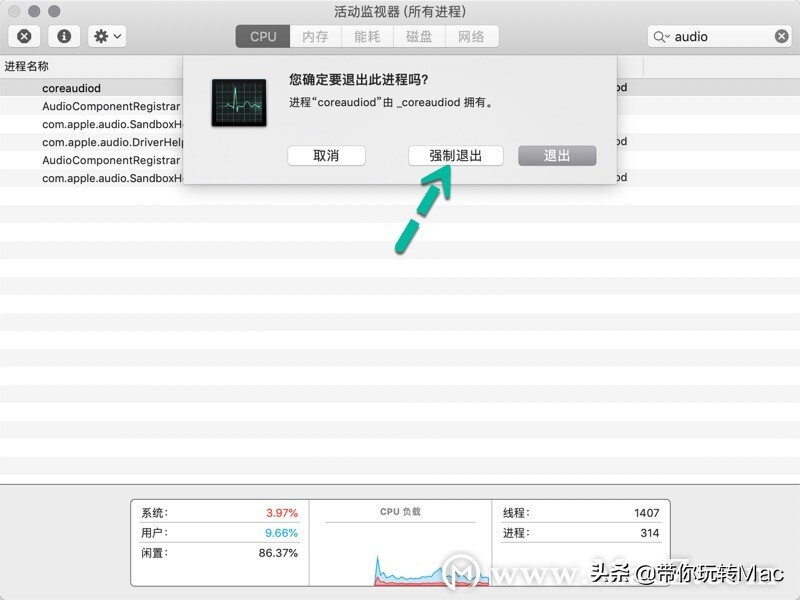This screenshot has width=800, height=600.
Task: Select the coreaudiod process row
Action: tap(70, 87)
